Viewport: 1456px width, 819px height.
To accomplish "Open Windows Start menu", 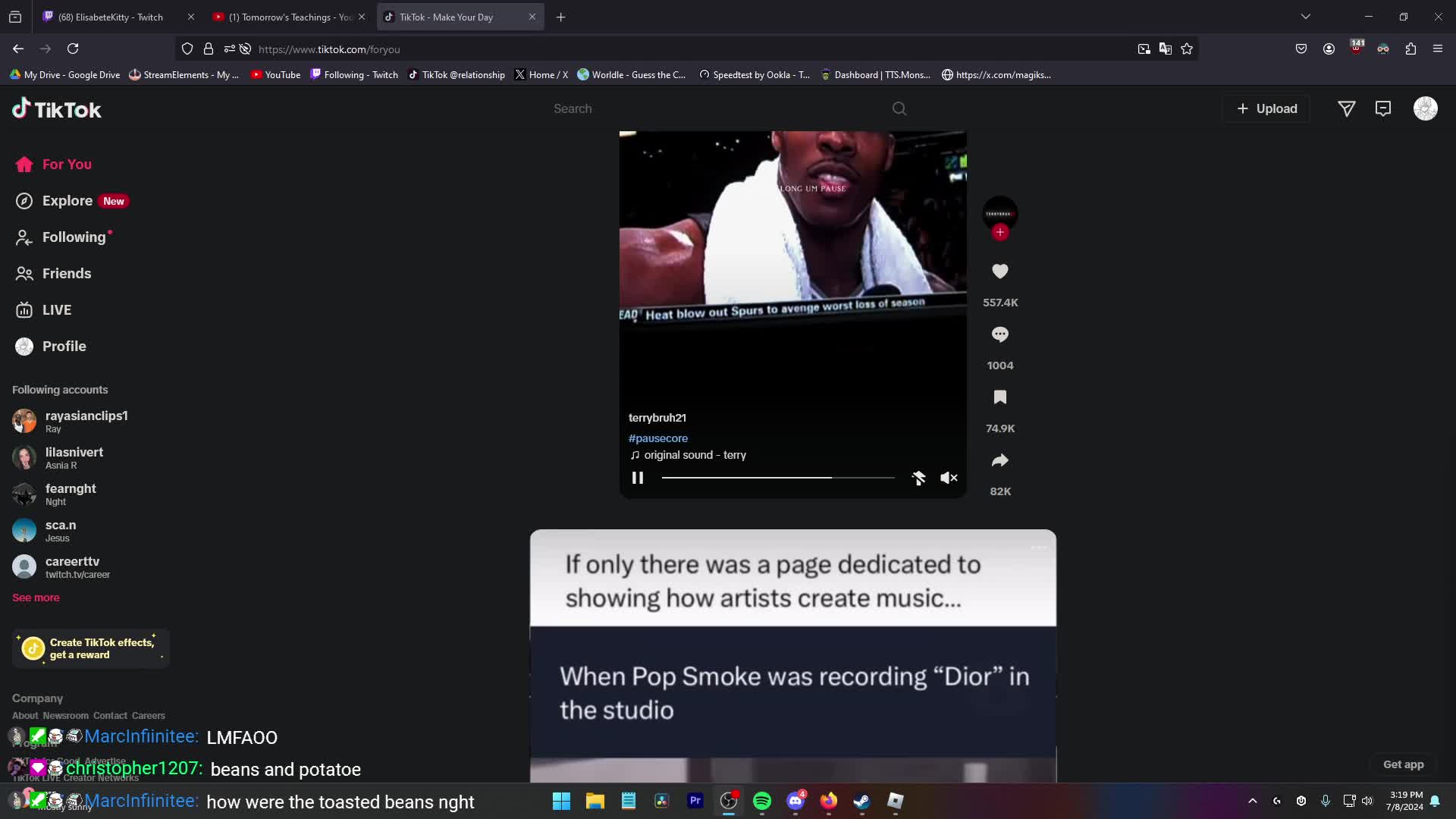I will (x=562, y=801).
